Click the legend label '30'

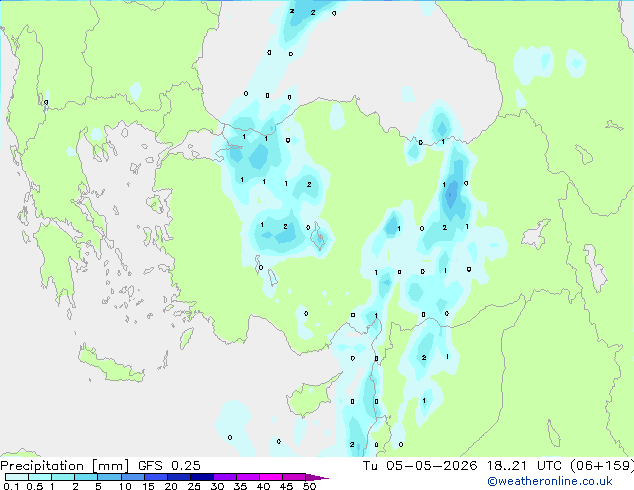[217, 486]
